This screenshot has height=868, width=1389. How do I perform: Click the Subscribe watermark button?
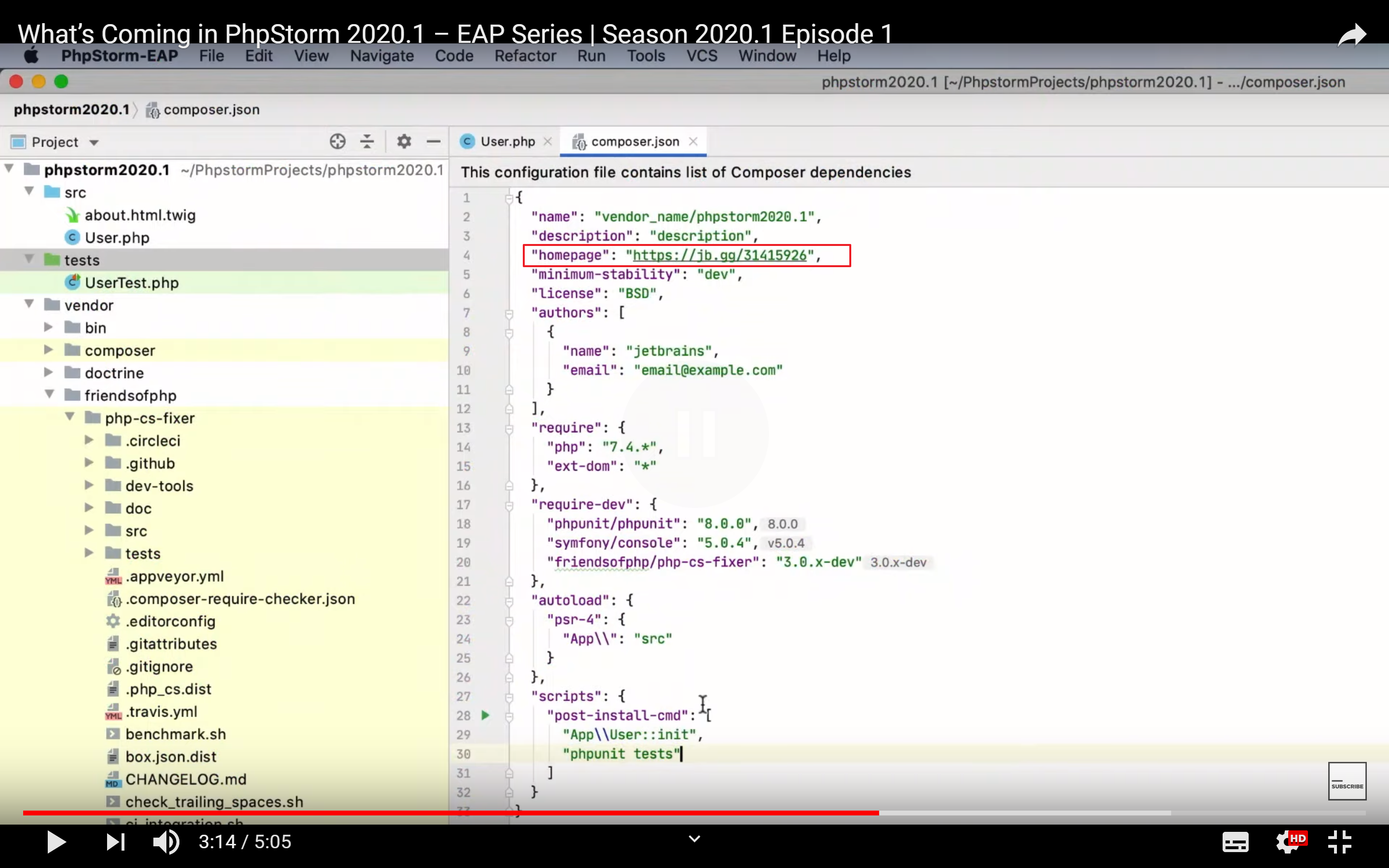(1347, 781)
